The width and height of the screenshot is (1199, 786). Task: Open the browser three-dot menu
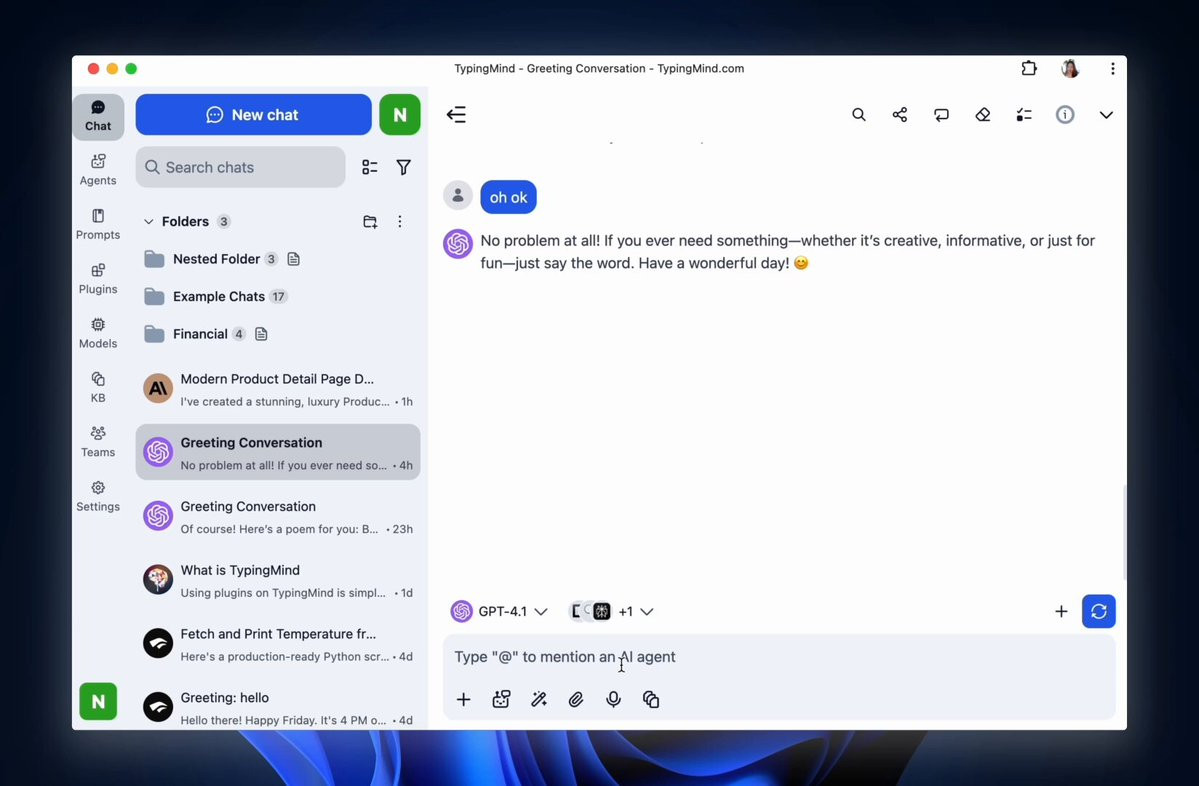point(1113,68)
